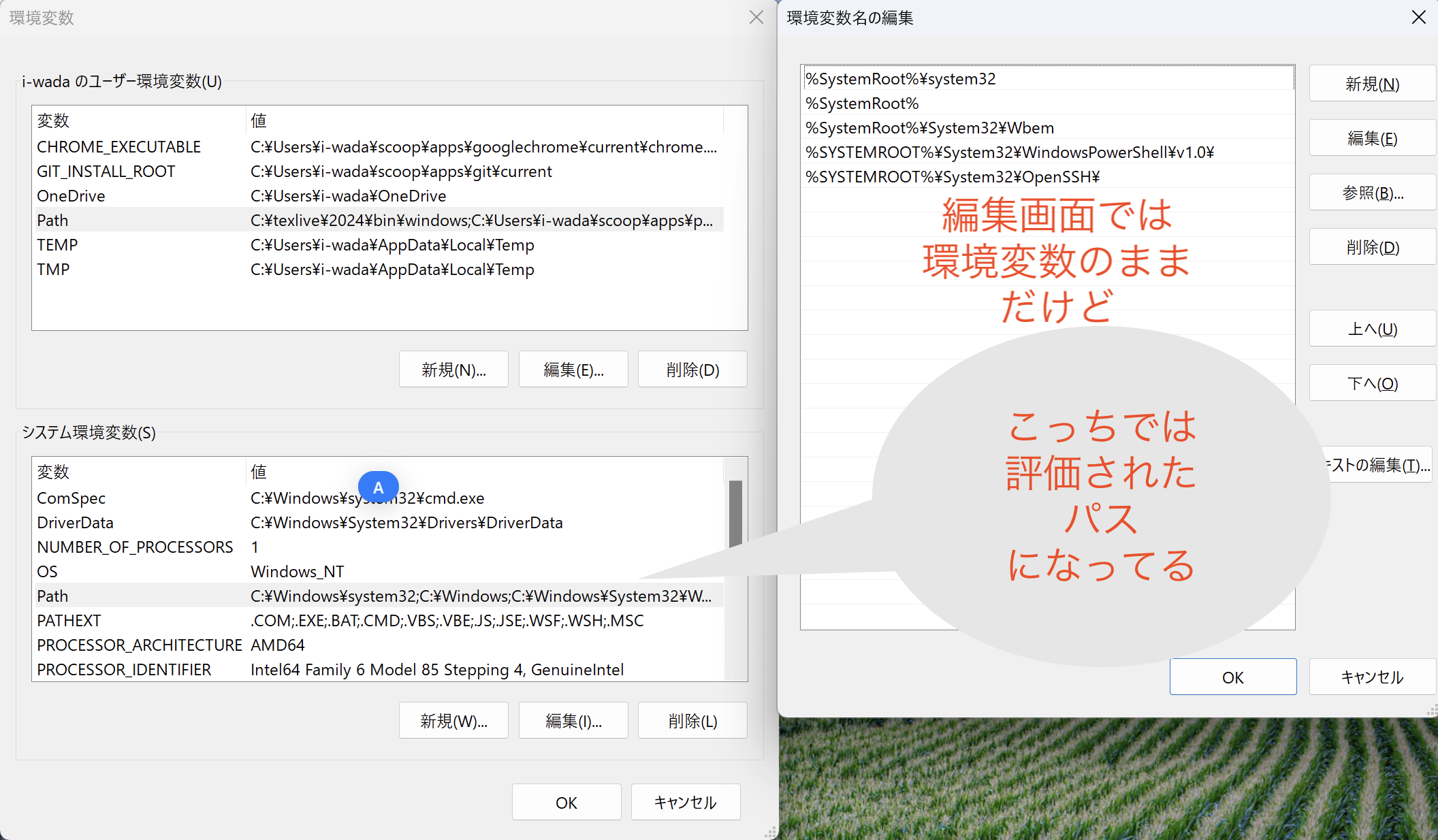Select PATHEXT system variable row
The image size is (1438, 840).
coord(379,620)
